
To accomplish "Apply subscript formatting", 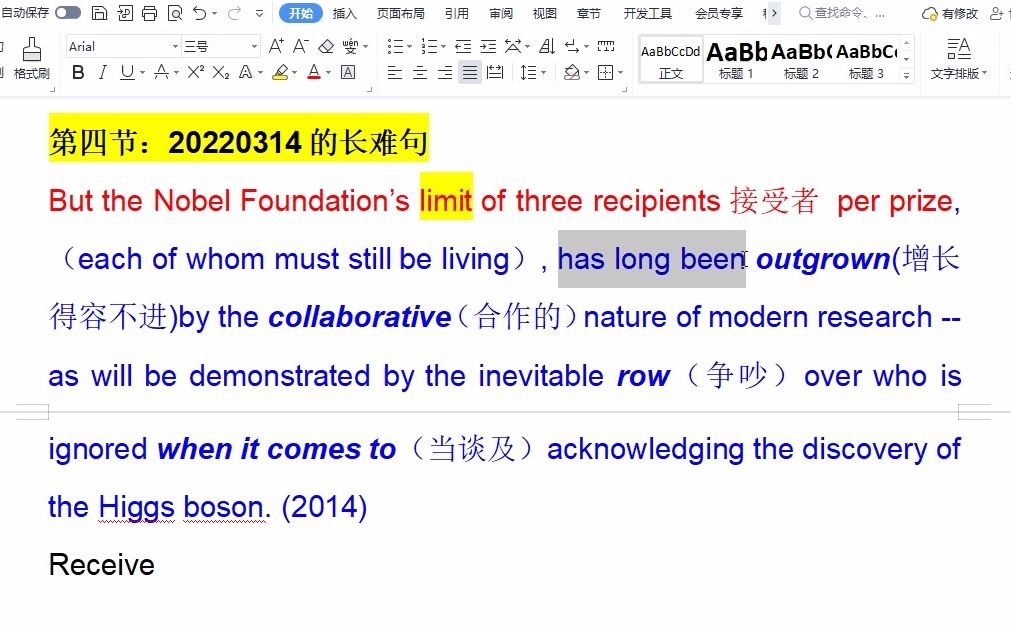I will coord(222,71).
